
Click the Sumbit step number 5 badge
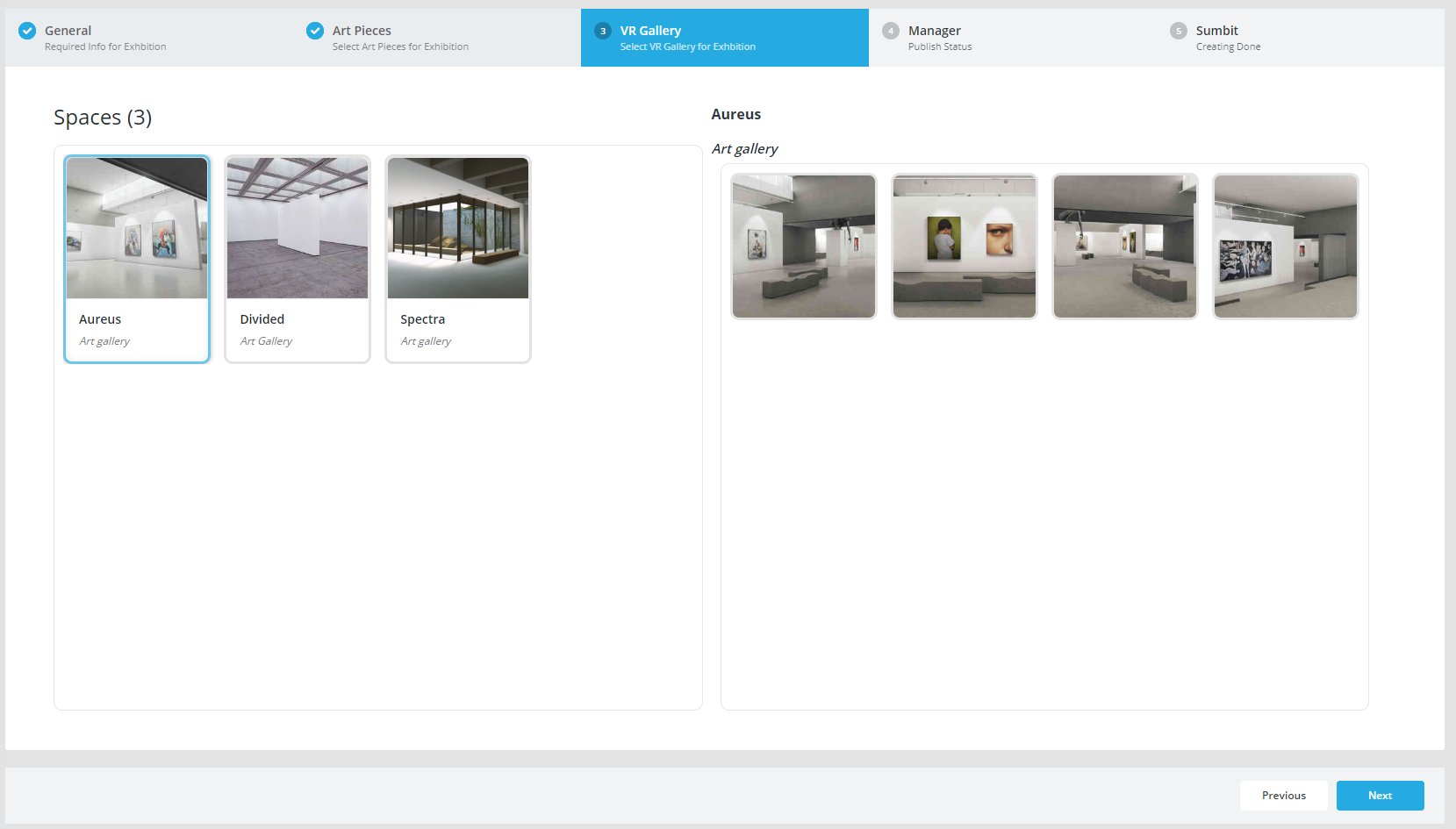click(x=1179, y=31)
